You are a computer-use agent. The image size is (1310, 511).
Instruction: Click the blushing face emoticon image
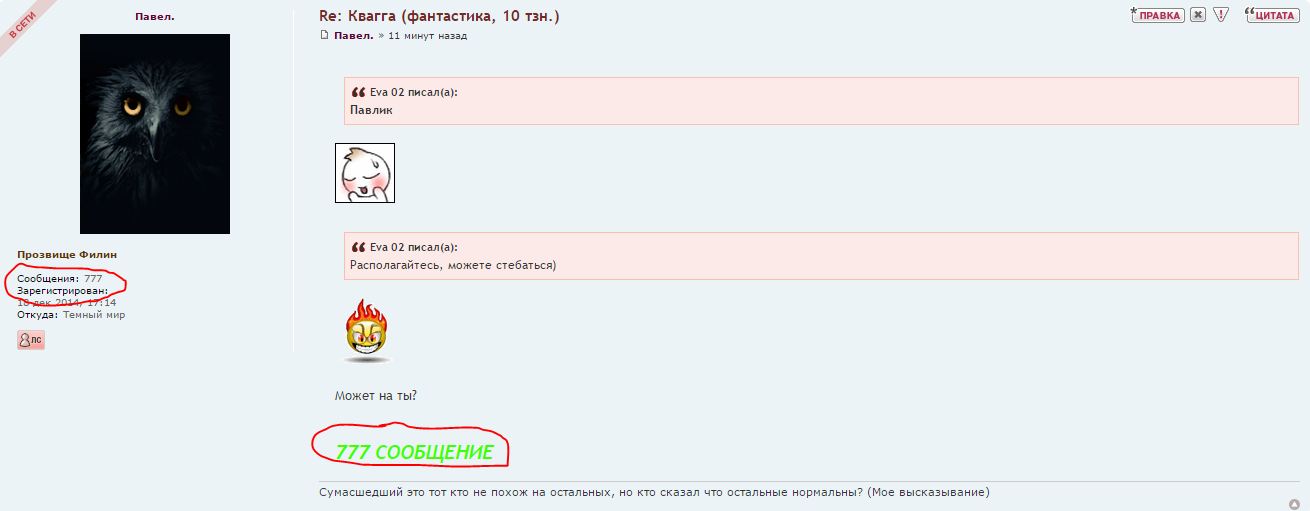pos(365,173)
